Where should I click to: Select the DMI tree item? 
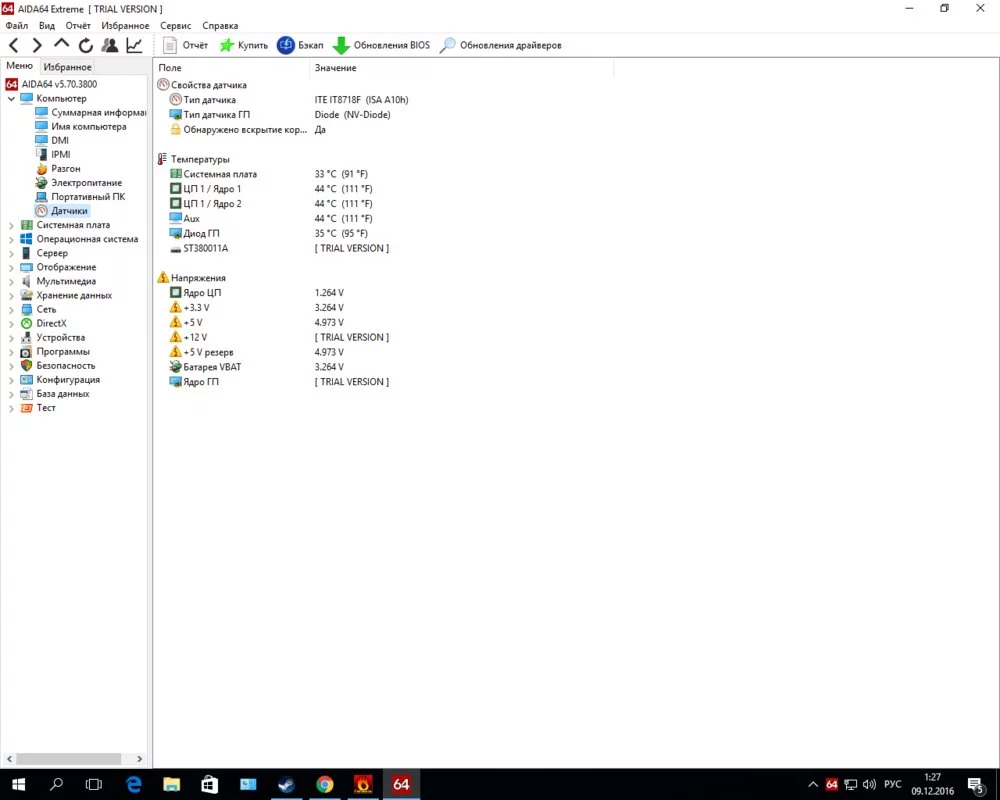(52, 140)
